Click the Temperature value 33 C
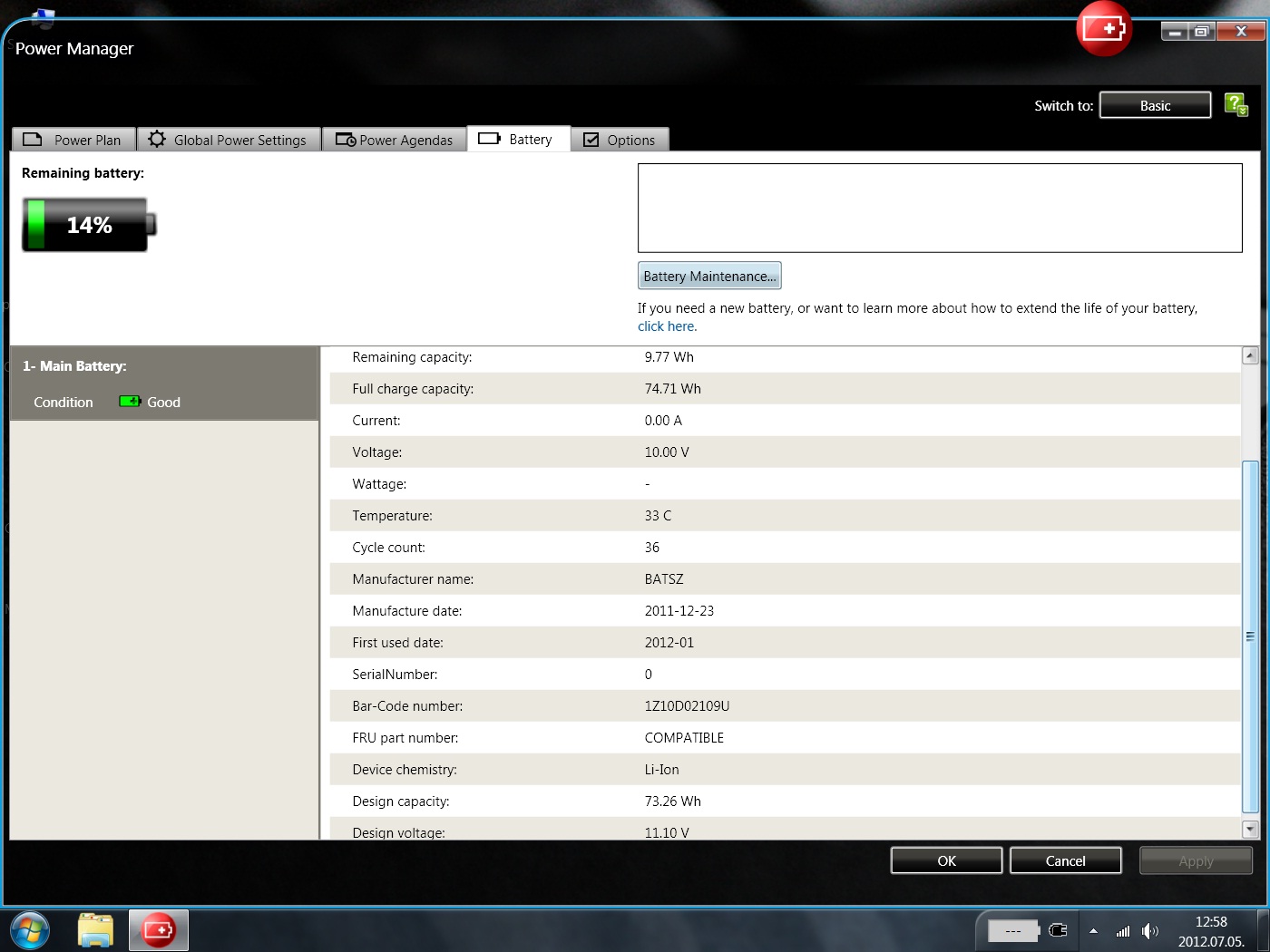The height and width of the screenshot is (952, 1270). (x=659, y=516)
